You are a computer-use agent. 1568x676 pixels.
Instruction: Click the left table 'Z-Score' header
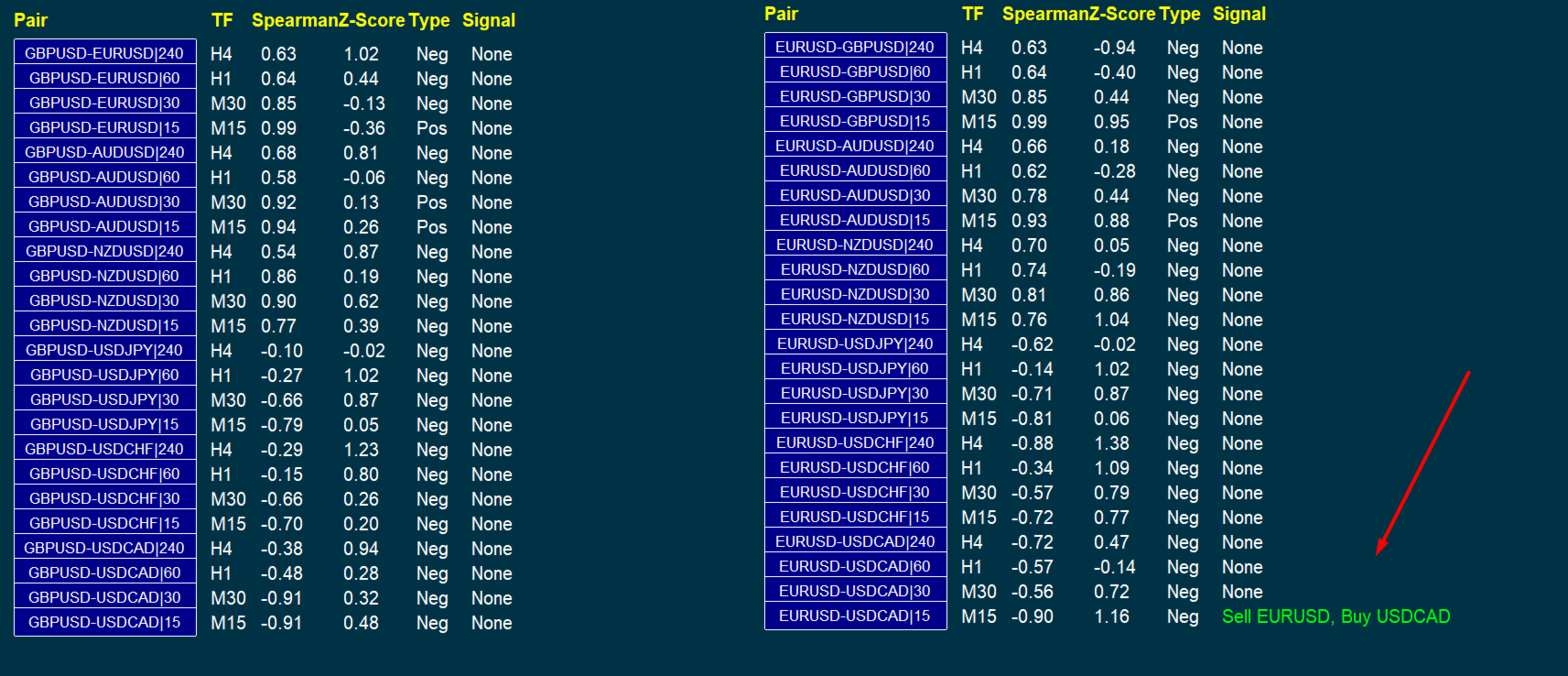click(373, 20)
